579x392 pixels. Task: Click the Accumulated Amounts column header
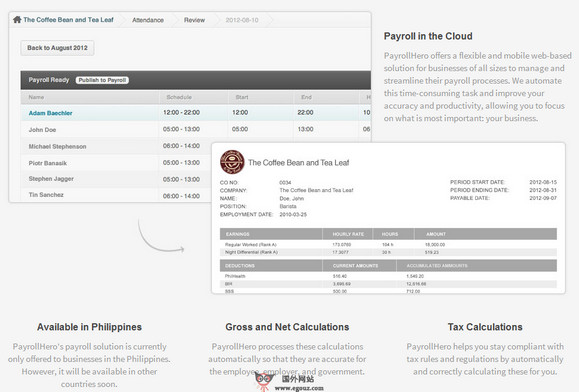(x=437, y=266)
